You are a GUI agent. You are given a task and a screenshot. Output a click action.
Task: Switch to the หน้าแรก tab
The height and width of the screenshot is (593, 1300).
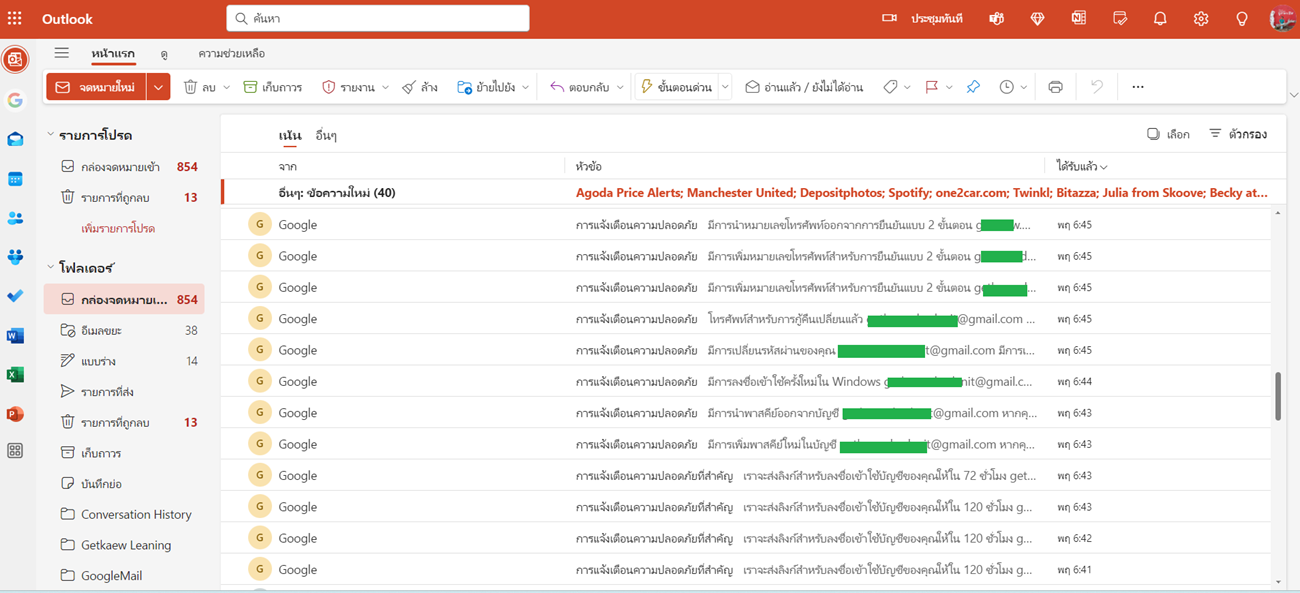113,53
